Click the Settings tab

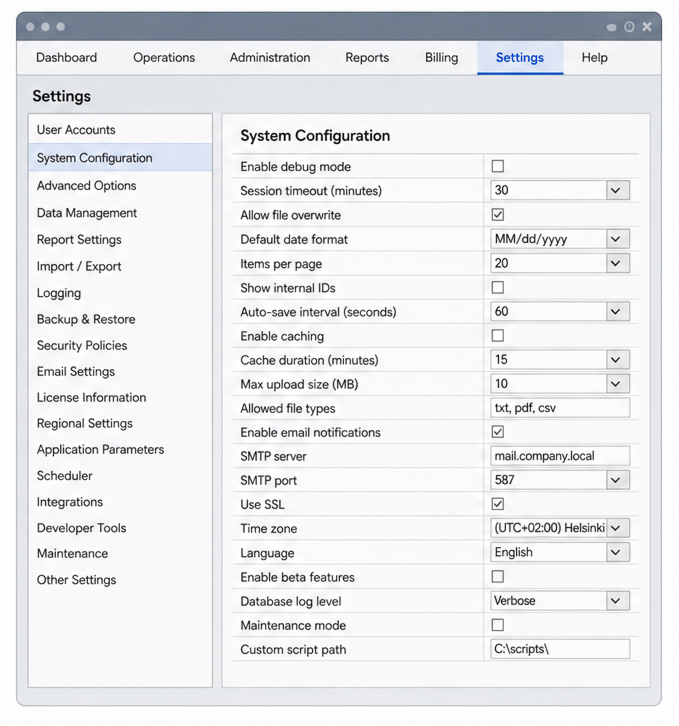[x=520, y=57]
